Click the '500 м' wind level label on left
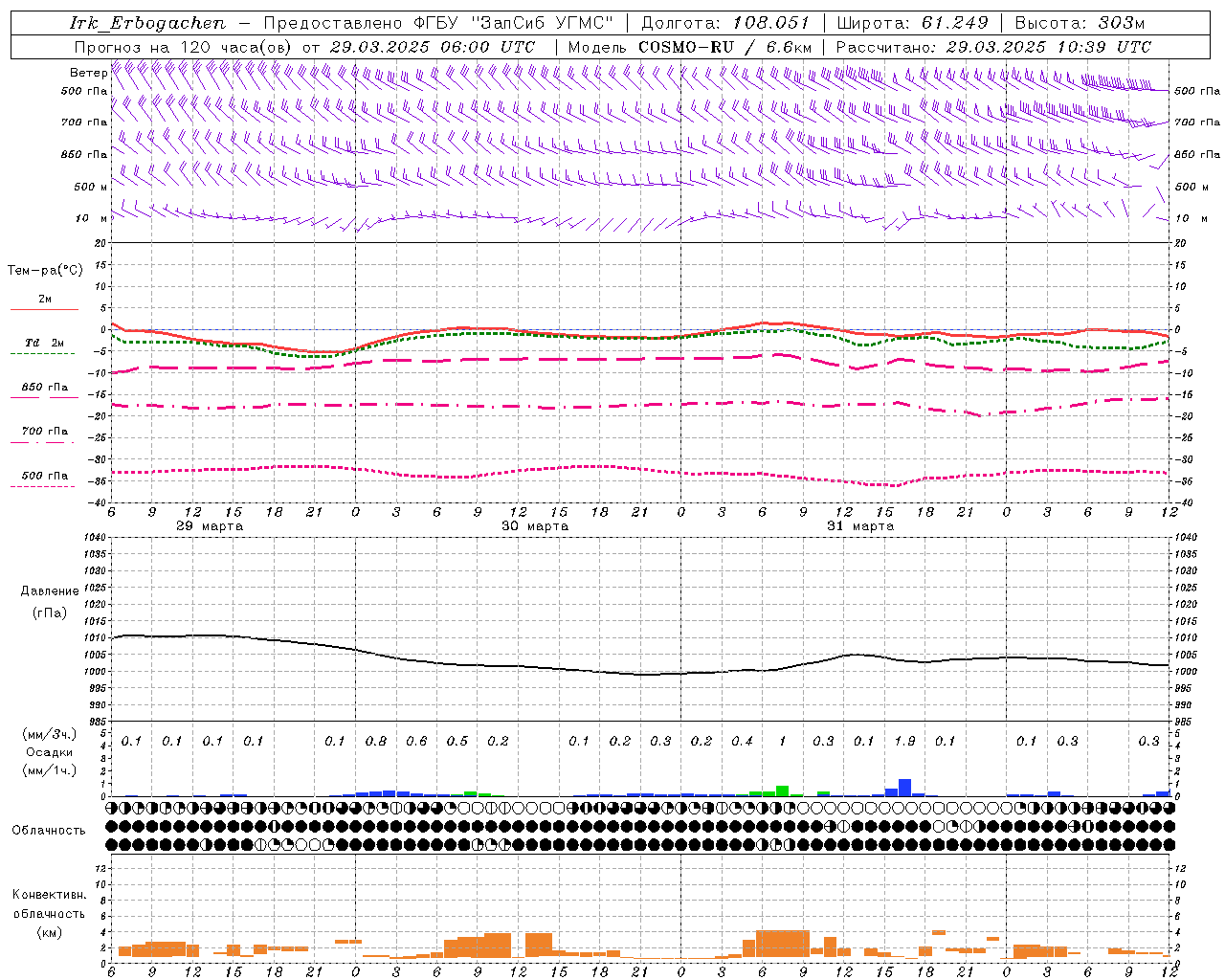Image resolution: width=1225 pixels, height=980 pixels. (91, 187)
